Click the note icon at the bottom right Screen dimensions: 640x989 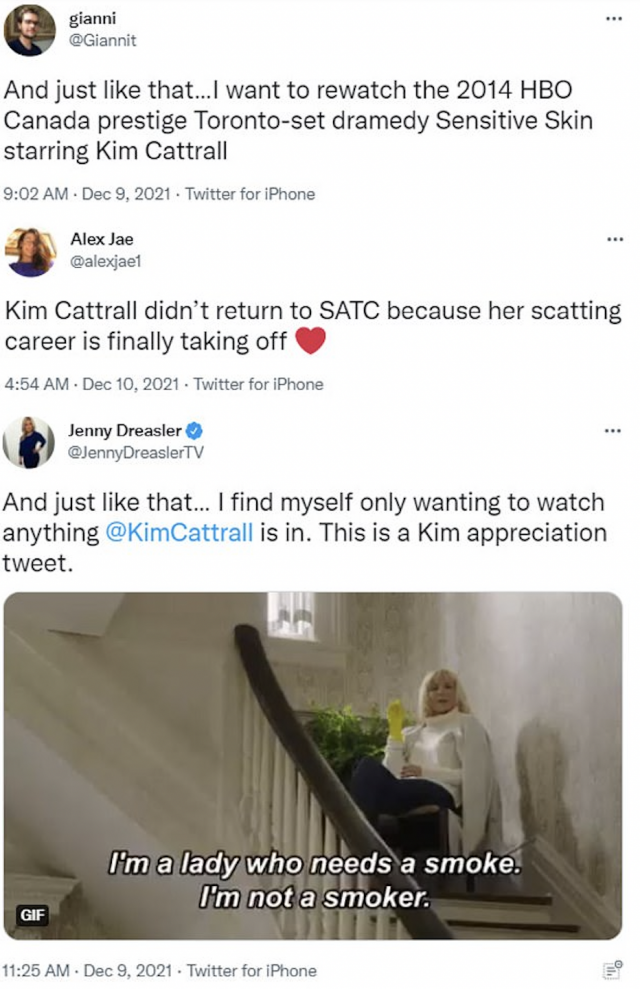(x=613, y=969)
